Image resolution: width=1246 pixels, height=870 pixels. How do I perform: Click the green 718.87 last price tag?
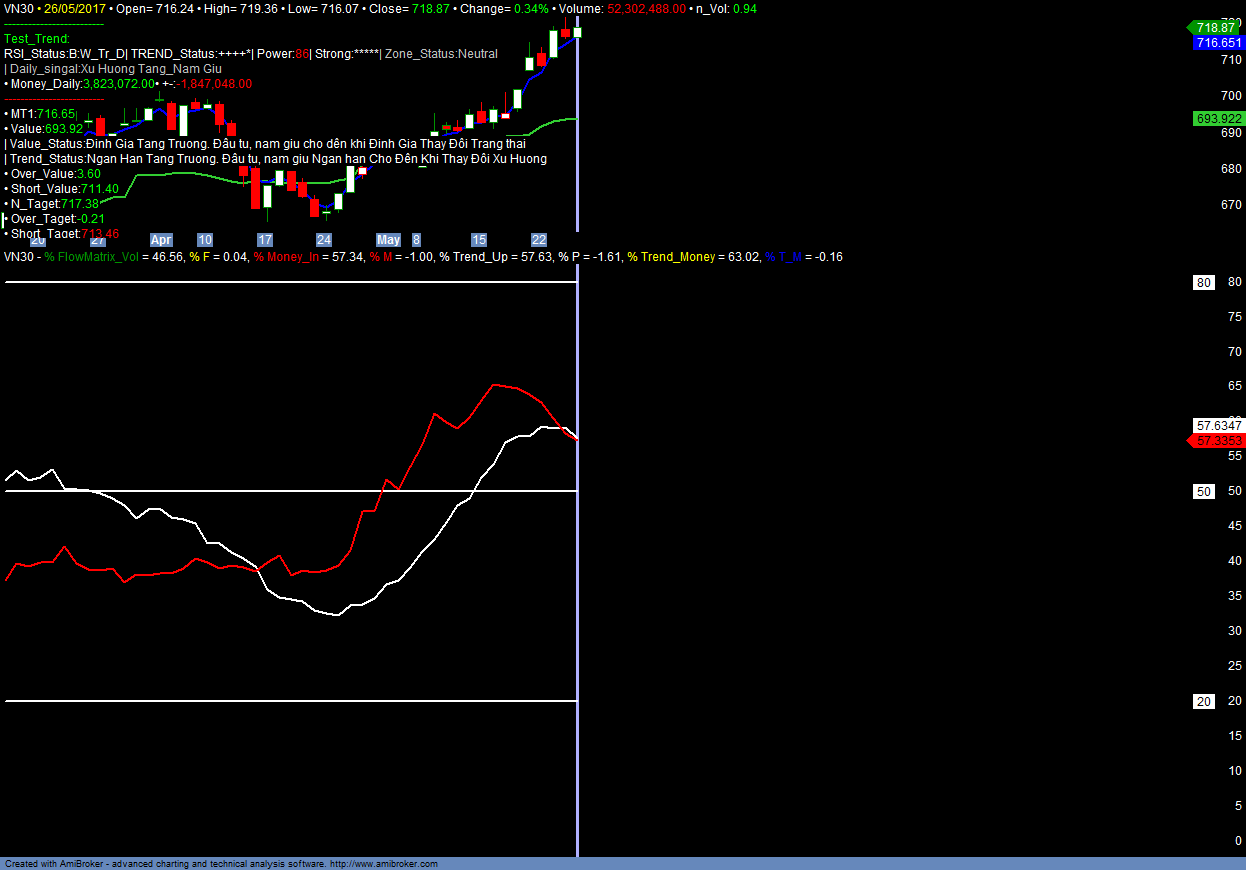pos(1215,28)
